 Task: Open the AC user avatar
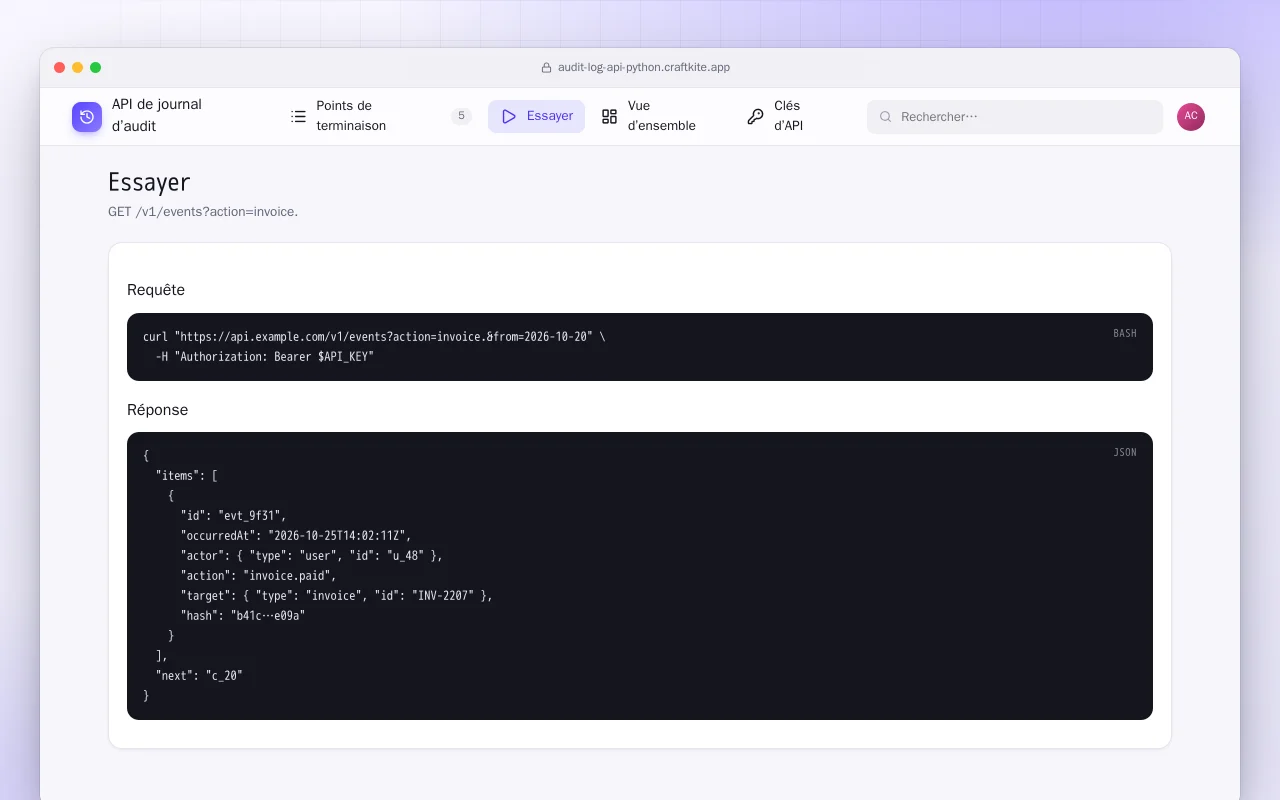click(x=1191, y=116)
